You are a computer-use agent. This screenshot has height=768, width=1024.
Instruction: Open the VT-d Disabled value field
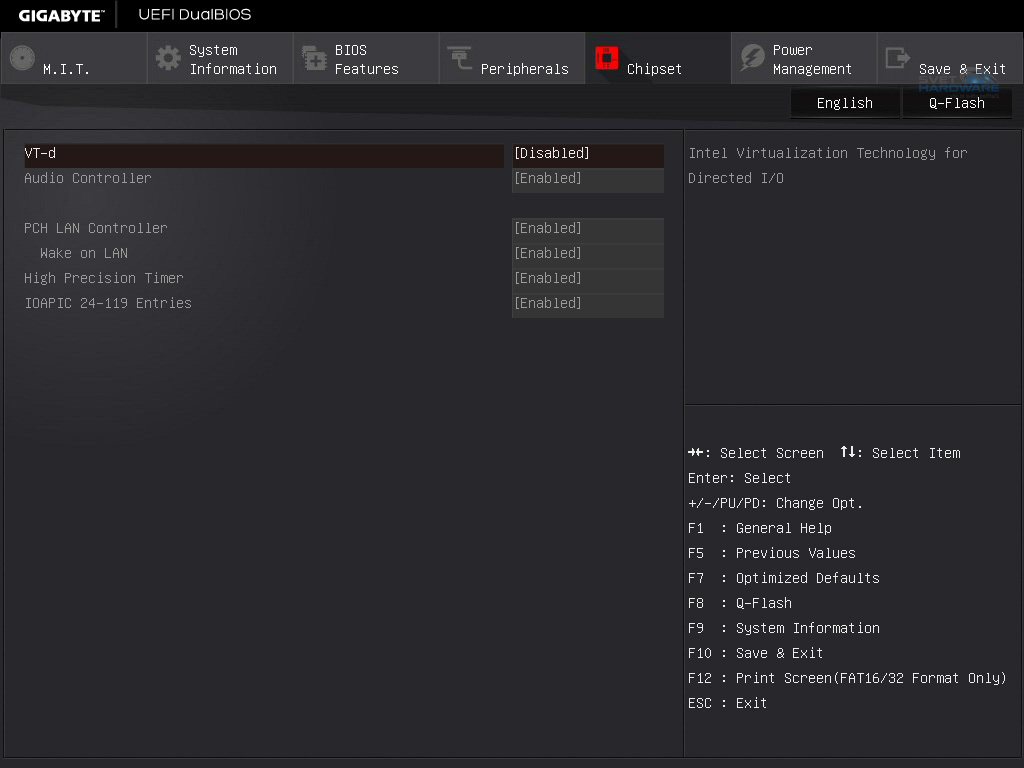pos(587,154)
